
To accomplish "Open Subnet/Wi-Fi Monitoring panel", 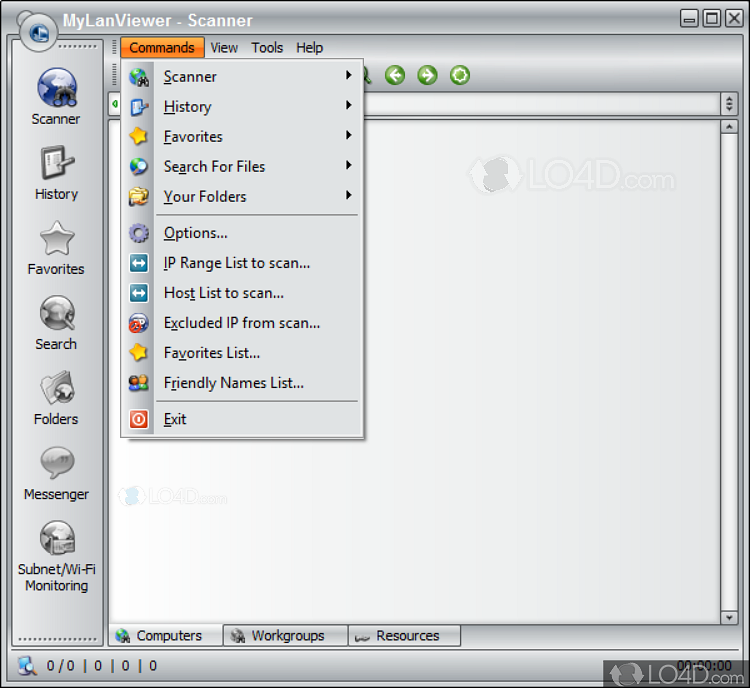I will point(56,556).
